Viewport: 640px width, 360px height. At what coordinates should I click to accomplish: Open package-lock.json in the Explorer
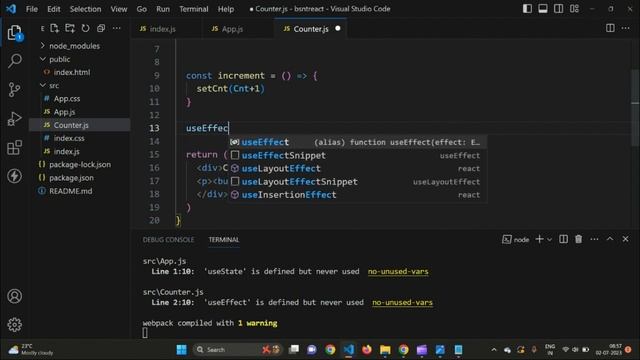[80, 164]
